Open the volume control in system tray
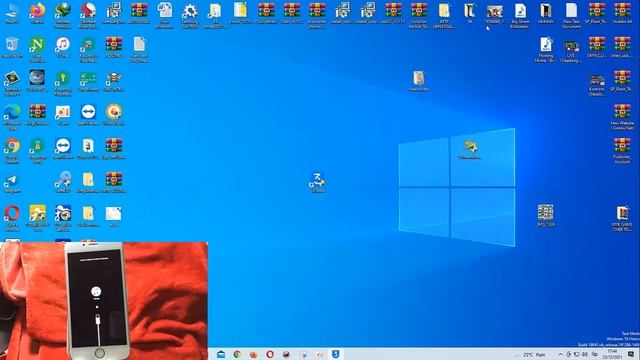This screenshot has height=360, width=640. [585, 354]
